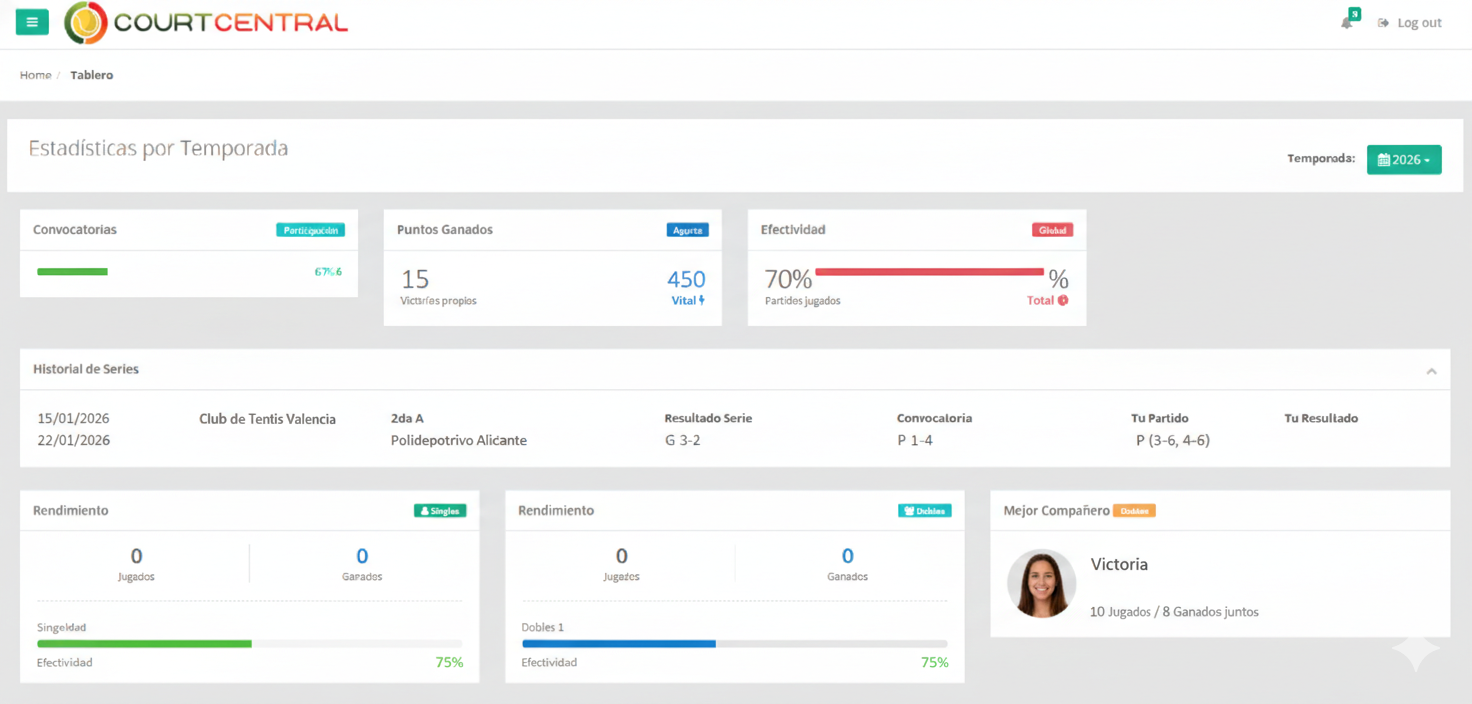The width and height of the screenshot is (1472, 704).
Task: Click the blue Dobles badge on Rendimiento
Action: (x=924, y=510)
